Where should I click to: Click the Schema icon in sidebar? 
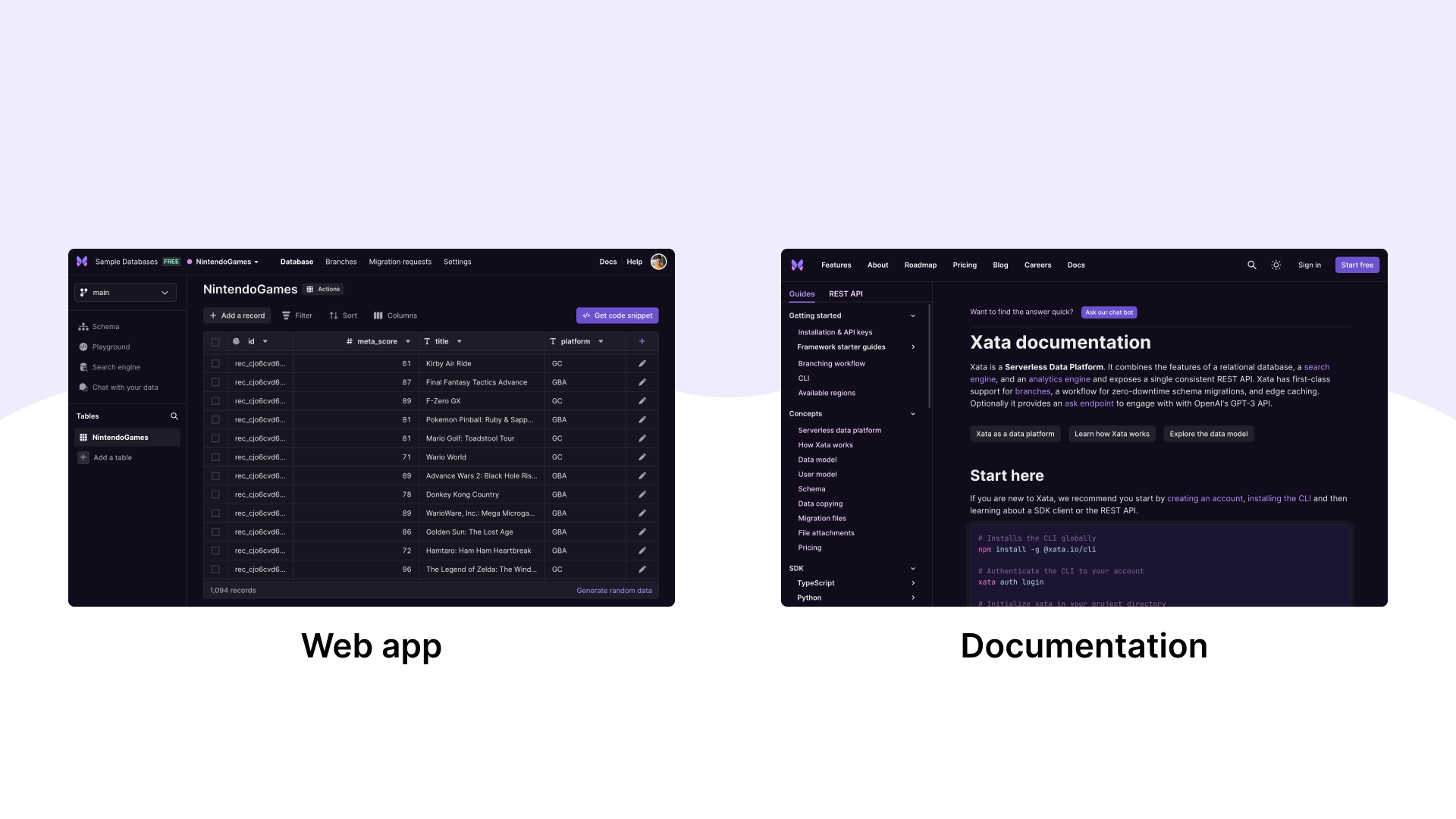click(84, 327)
